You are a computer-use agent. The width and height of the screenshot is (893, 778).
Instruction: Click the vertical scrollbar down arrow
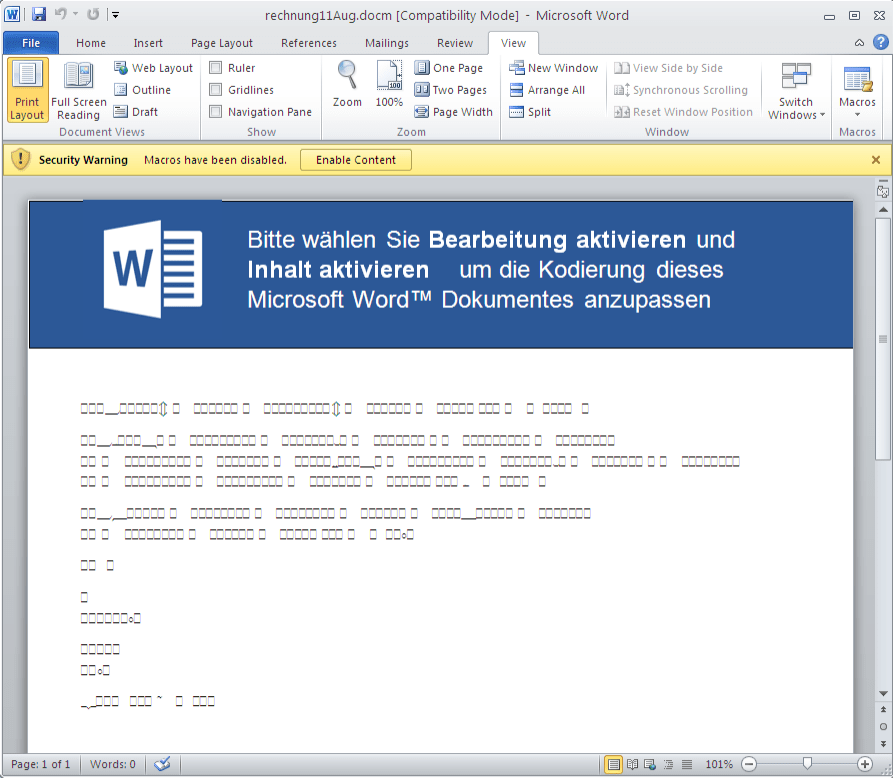[x=883, y=694]
